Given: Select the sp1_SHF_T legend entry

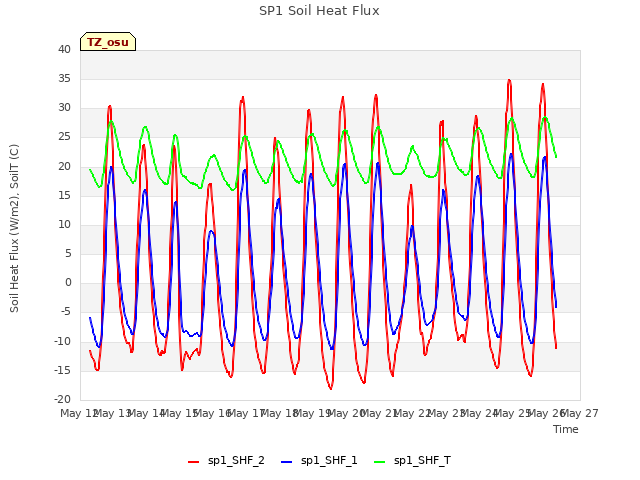Looking at the screenshot, I should 413,461.
